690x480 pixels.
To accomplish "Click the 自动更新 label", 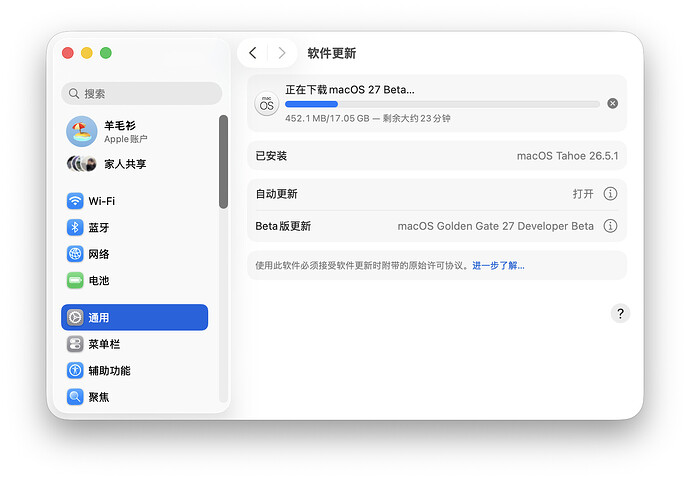I will pos(276,194).
